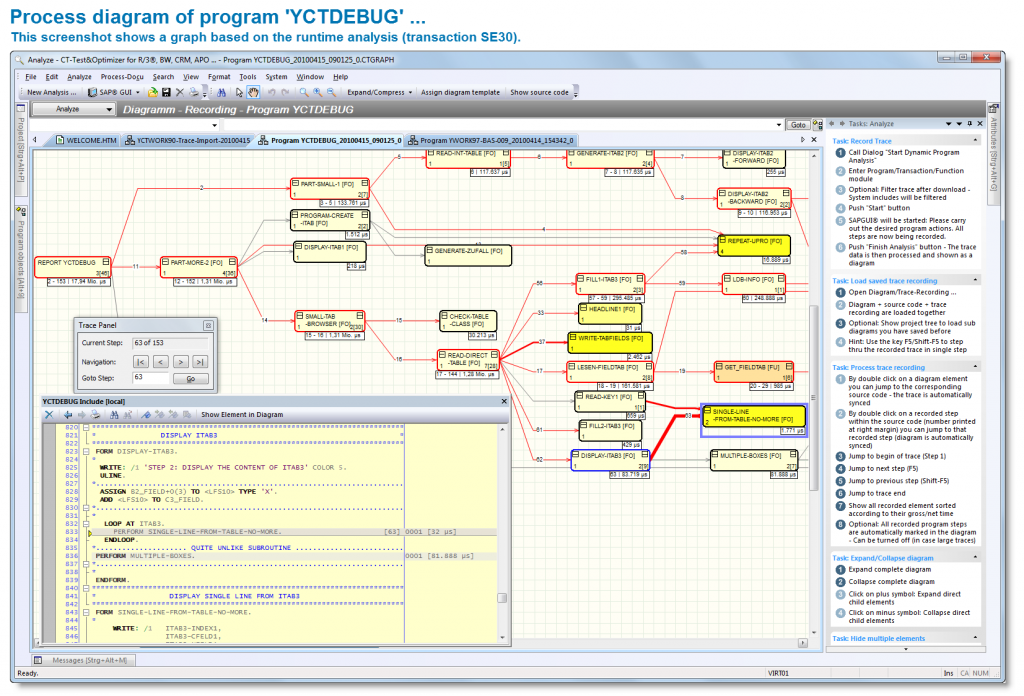
Task: Save the analysis with the disk icon
Action: pos(165,91)
